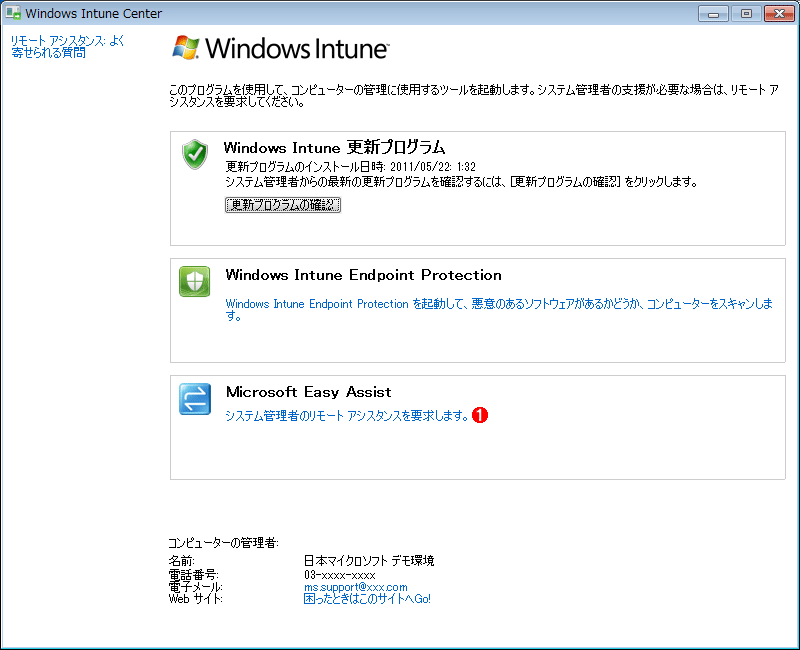The width and height of the screenshot is (800, 650).
Task: Launch Endpoint Protection scan via the blue link
Action: [x=499, y=309]
